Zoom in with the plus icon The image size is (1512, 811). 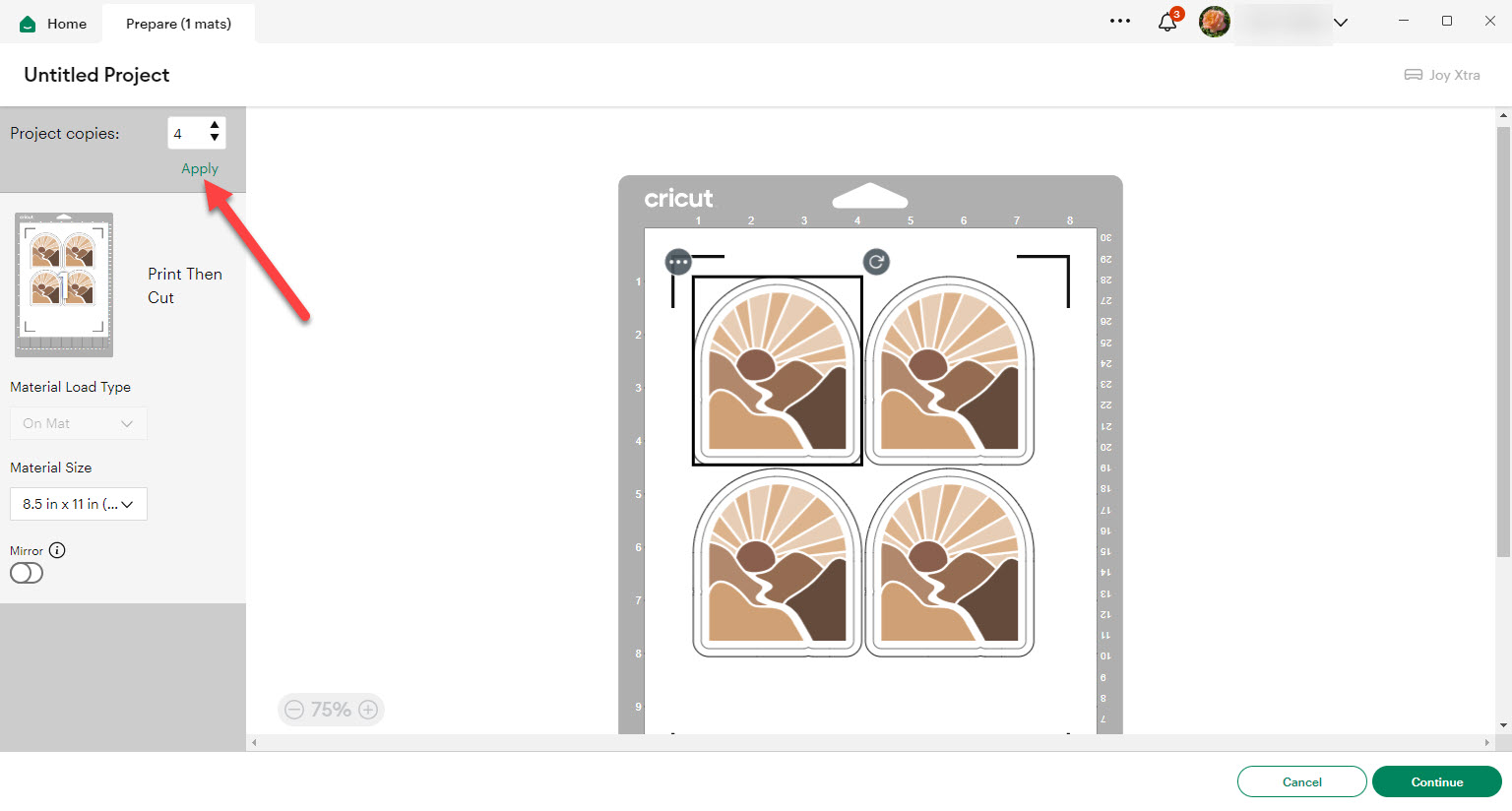(x=368, y=710)
